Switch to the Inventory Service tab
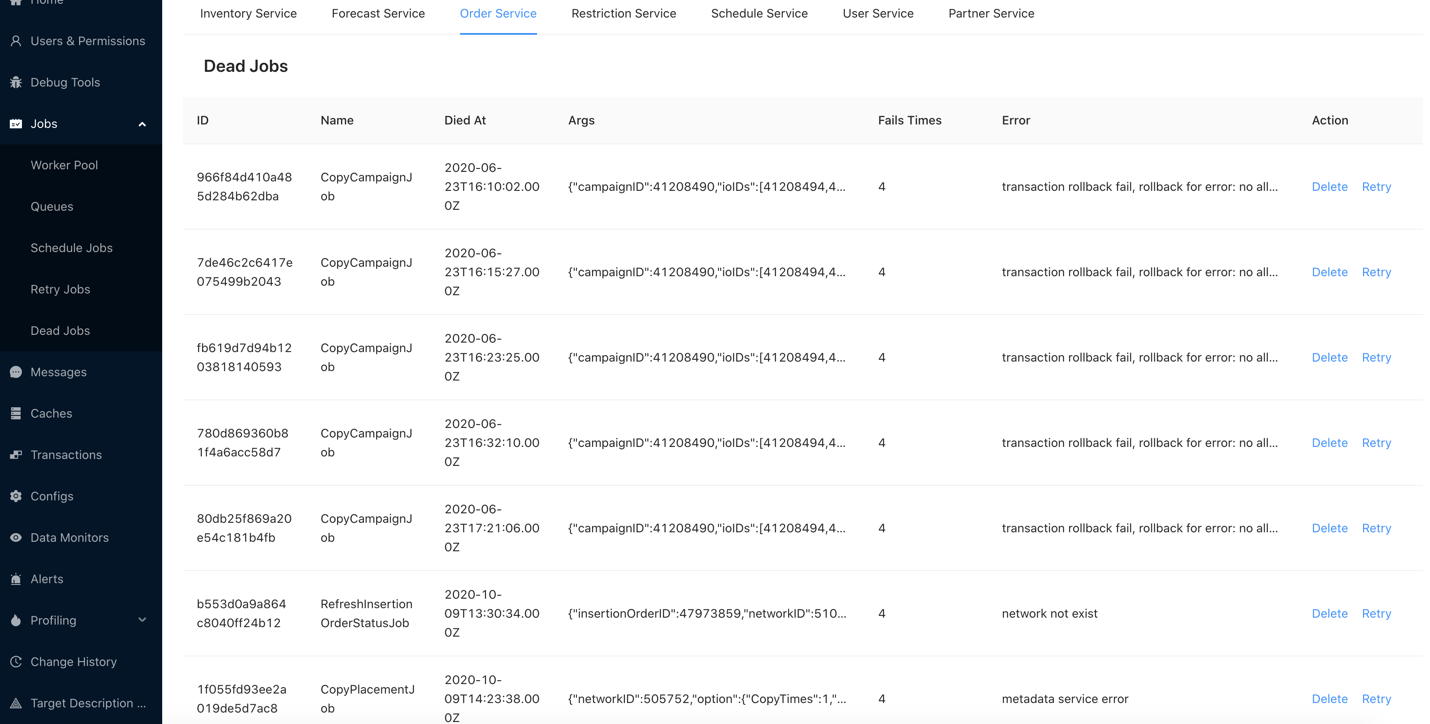 click(248, 14)
